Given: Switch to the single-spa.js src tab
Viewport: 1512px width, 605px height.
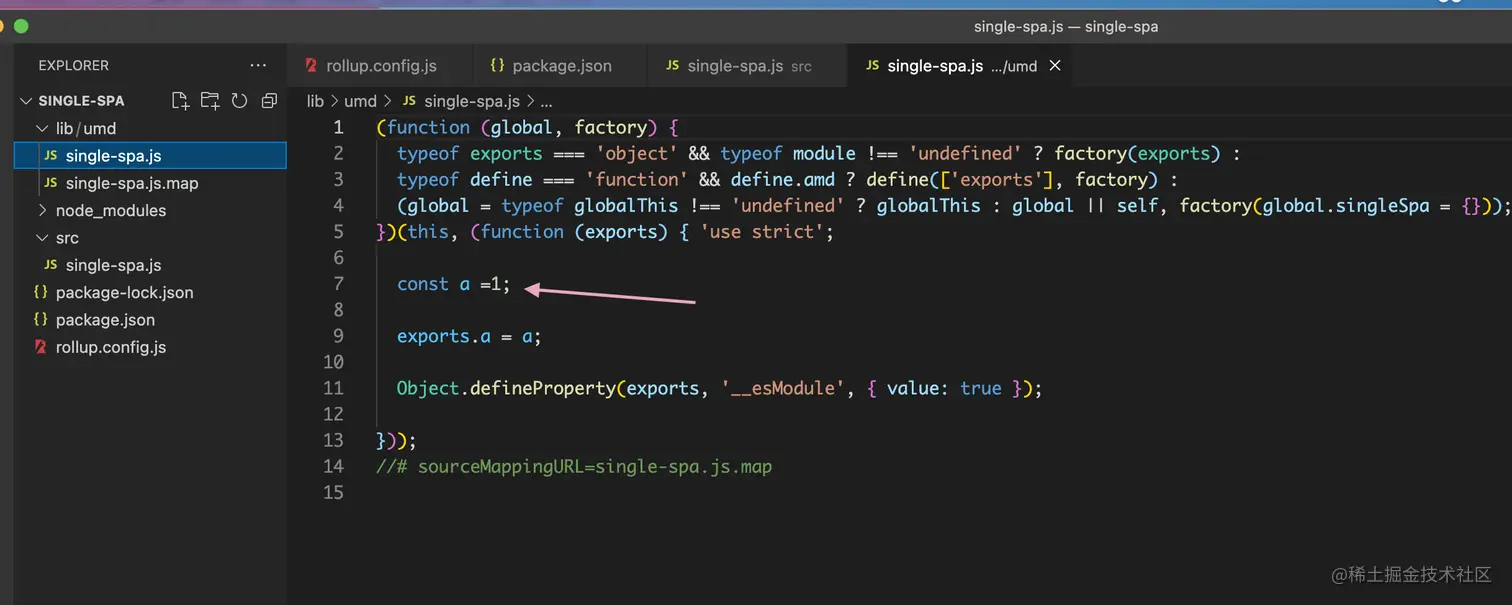Looking at the screenshot, I should tap(747, 66).
